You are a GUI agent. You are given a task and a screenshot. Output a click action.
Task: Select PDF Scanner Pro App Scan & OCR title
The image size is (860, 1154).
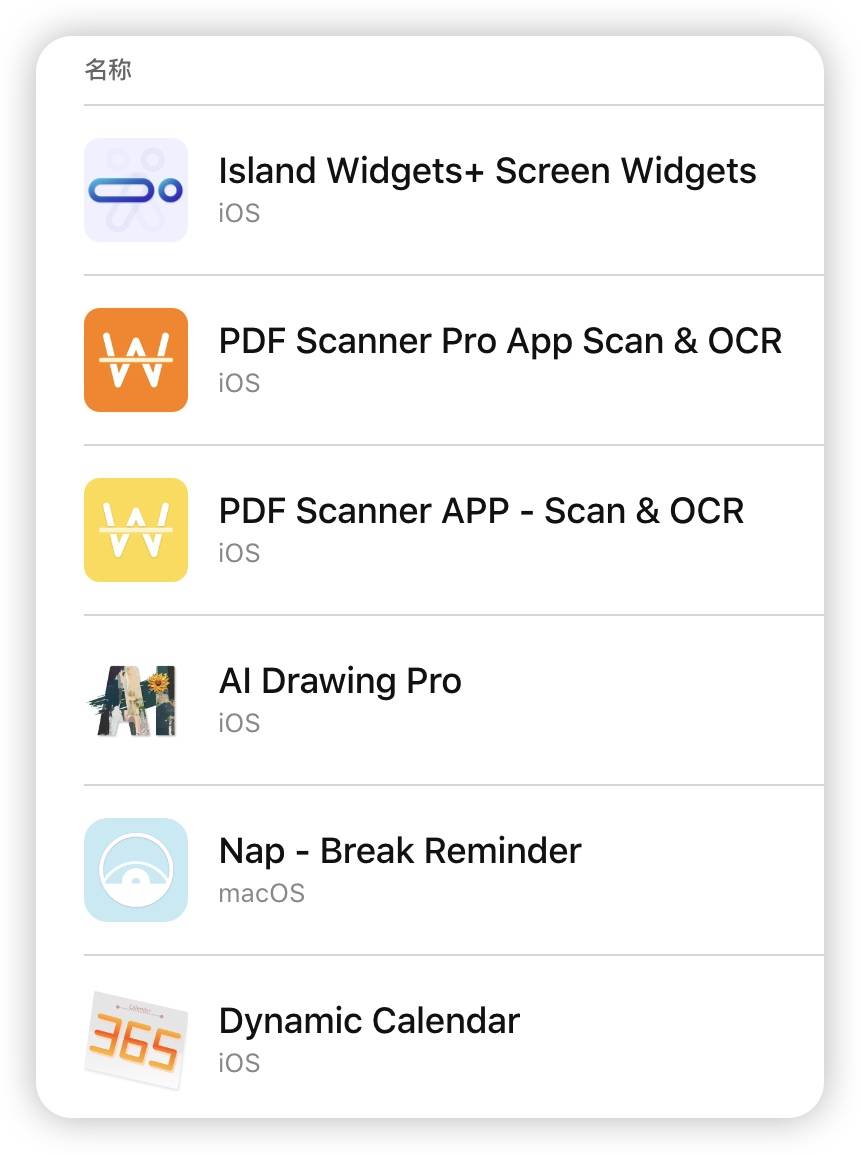(500, 341)
